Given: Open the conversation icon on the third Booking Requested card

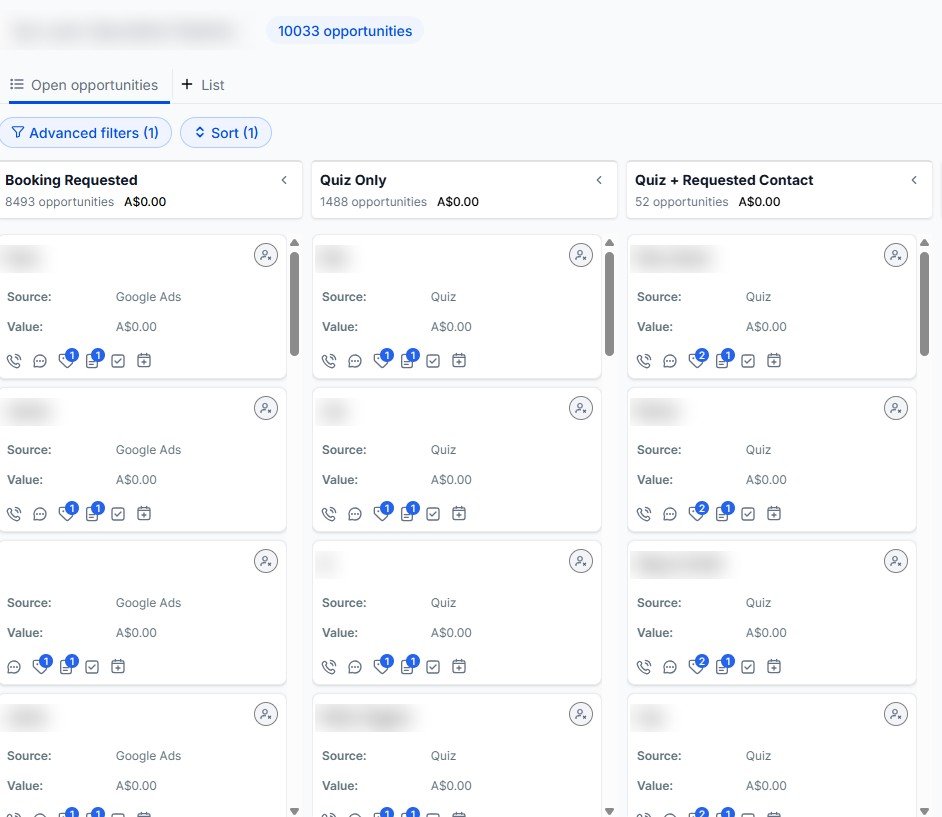Looking at the screenshot, I should [14, 667].
